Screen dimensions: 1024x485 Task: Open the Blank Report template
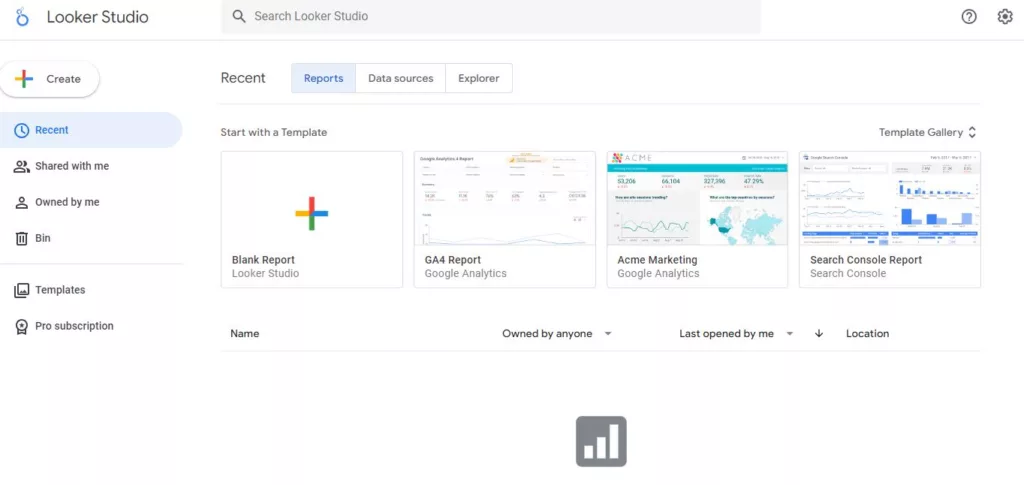312,219
